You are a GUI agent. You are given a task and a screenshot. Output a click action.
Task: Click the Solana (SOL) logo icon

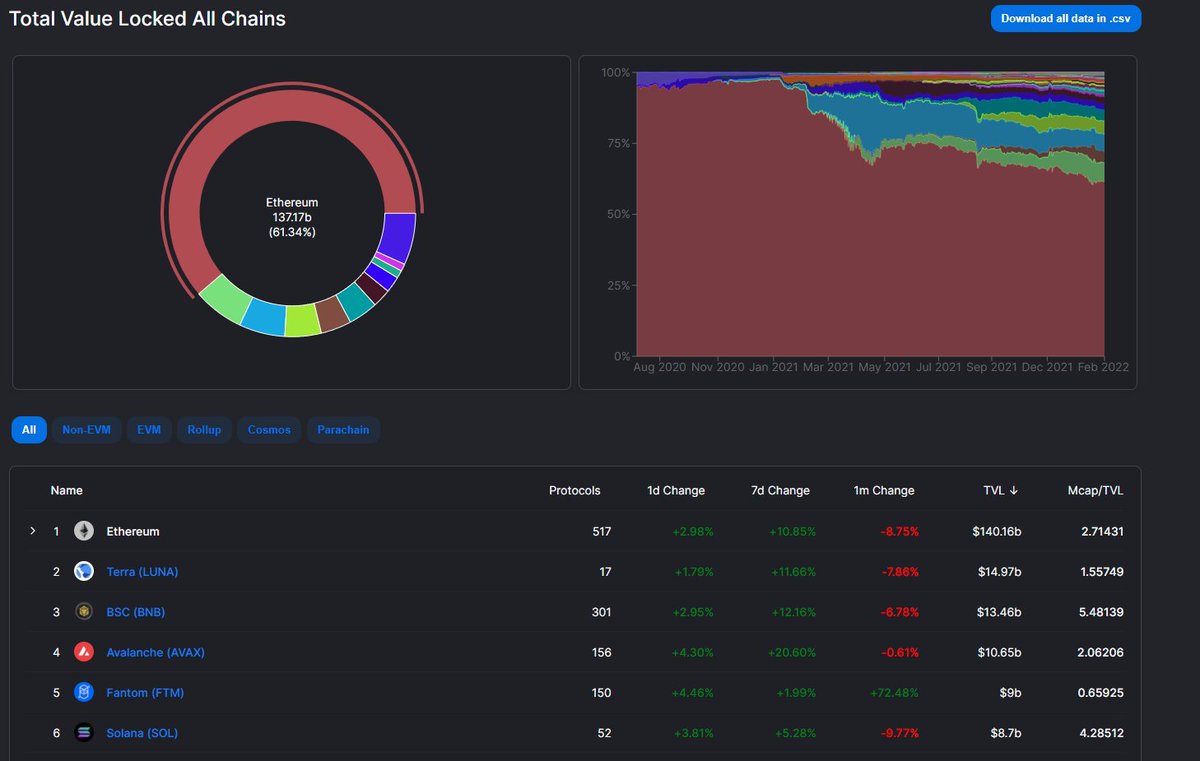(x=85, y=733)
